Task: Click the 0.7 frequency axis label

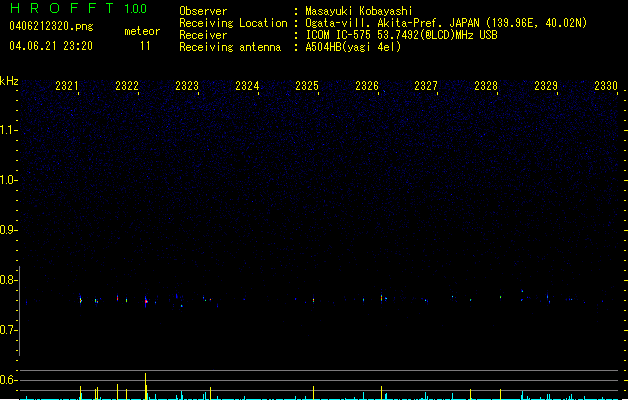Action: [8, 330]
